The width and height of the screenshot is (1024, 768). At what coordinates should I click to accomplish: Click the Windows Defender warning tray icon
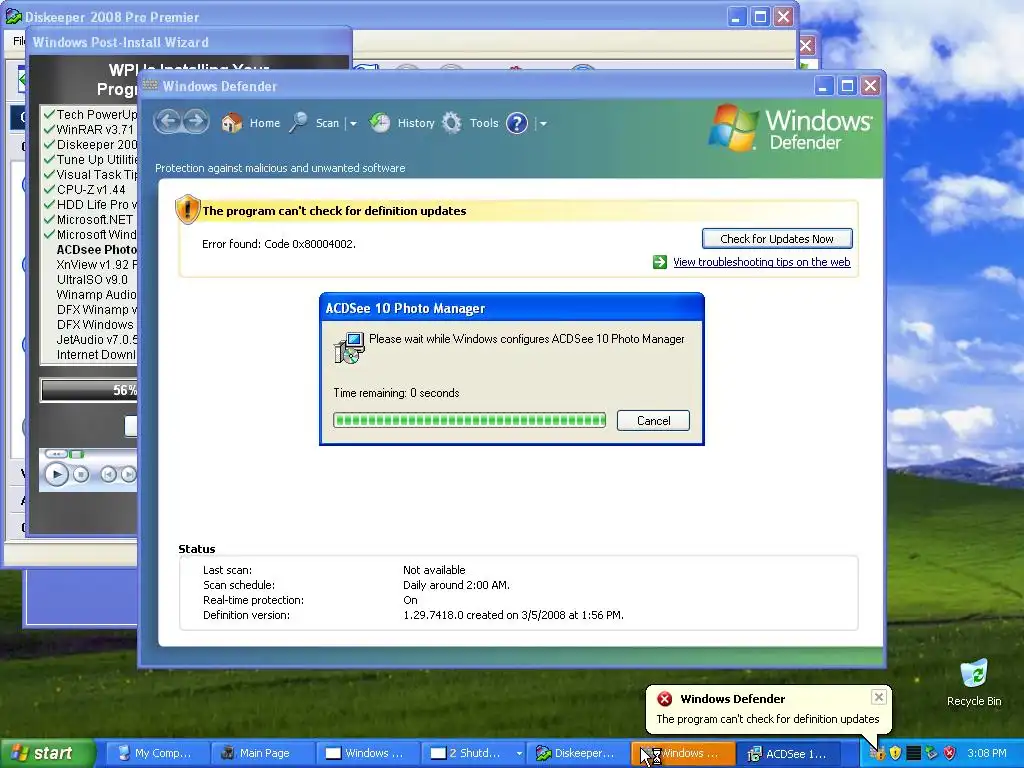(x=878, y=753)
